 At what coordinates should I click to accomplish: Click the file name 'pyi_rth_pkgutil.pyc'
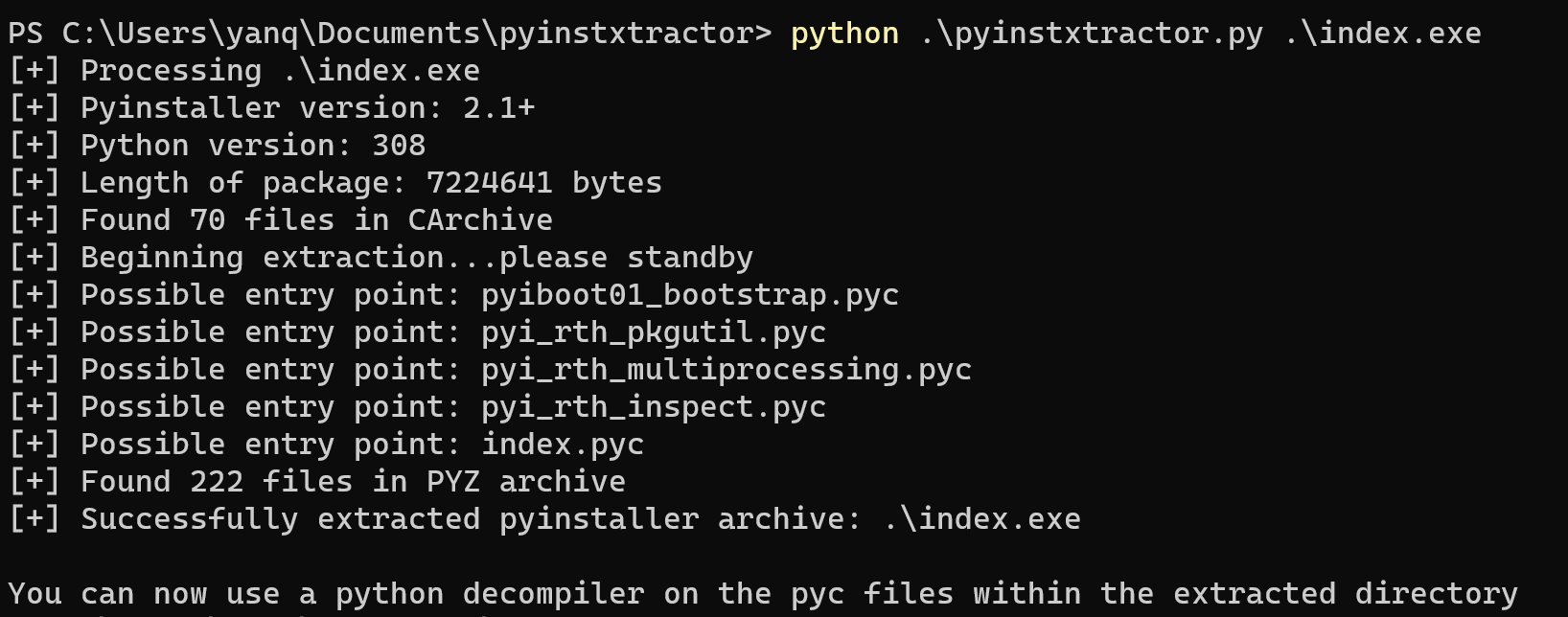(x=654, y=332)
